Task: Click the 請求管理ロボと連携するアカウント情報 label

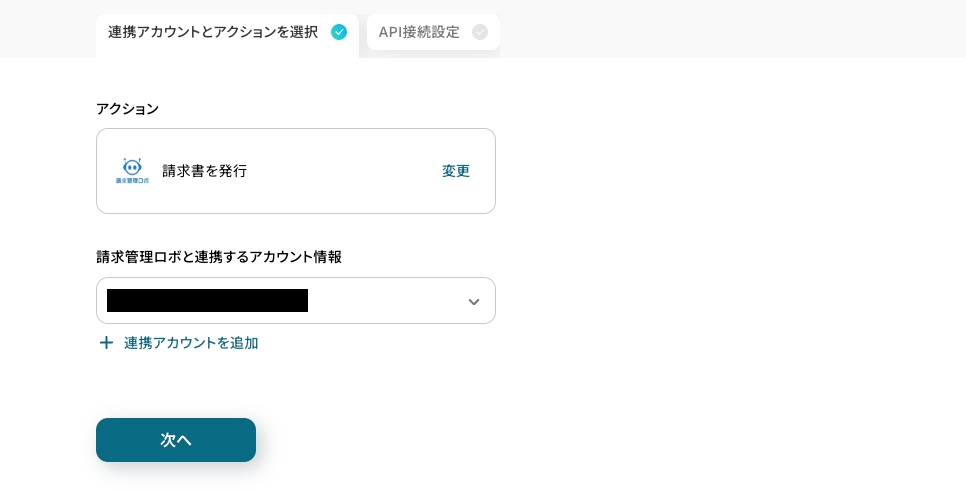Action: tap(219, 257)
